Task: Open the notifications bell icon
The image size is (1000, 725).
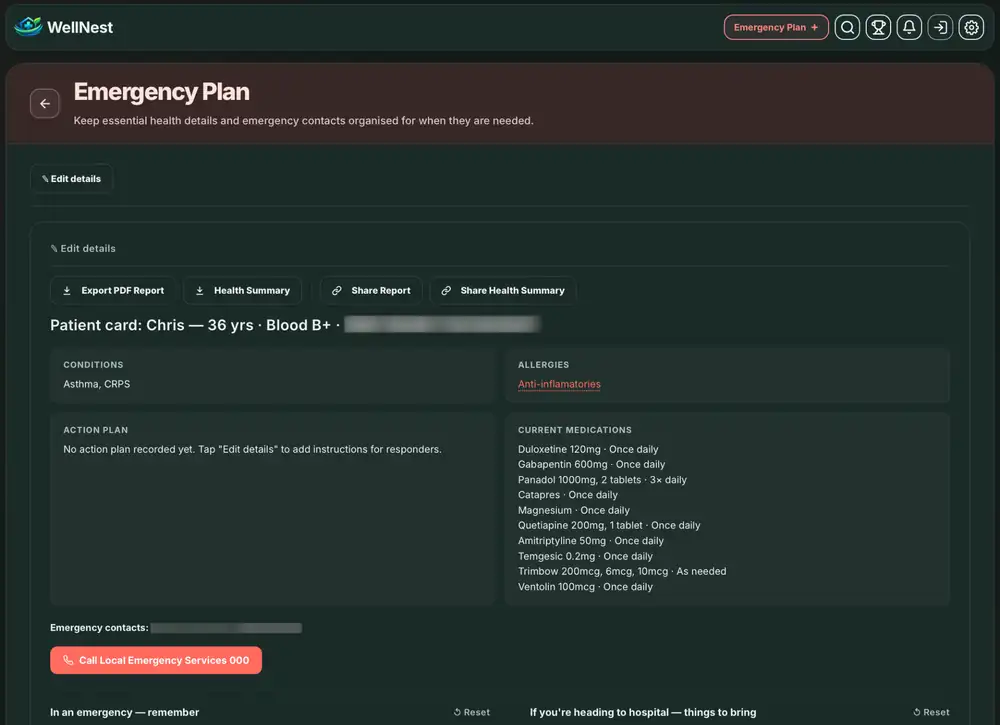Action: pos(909,27)
